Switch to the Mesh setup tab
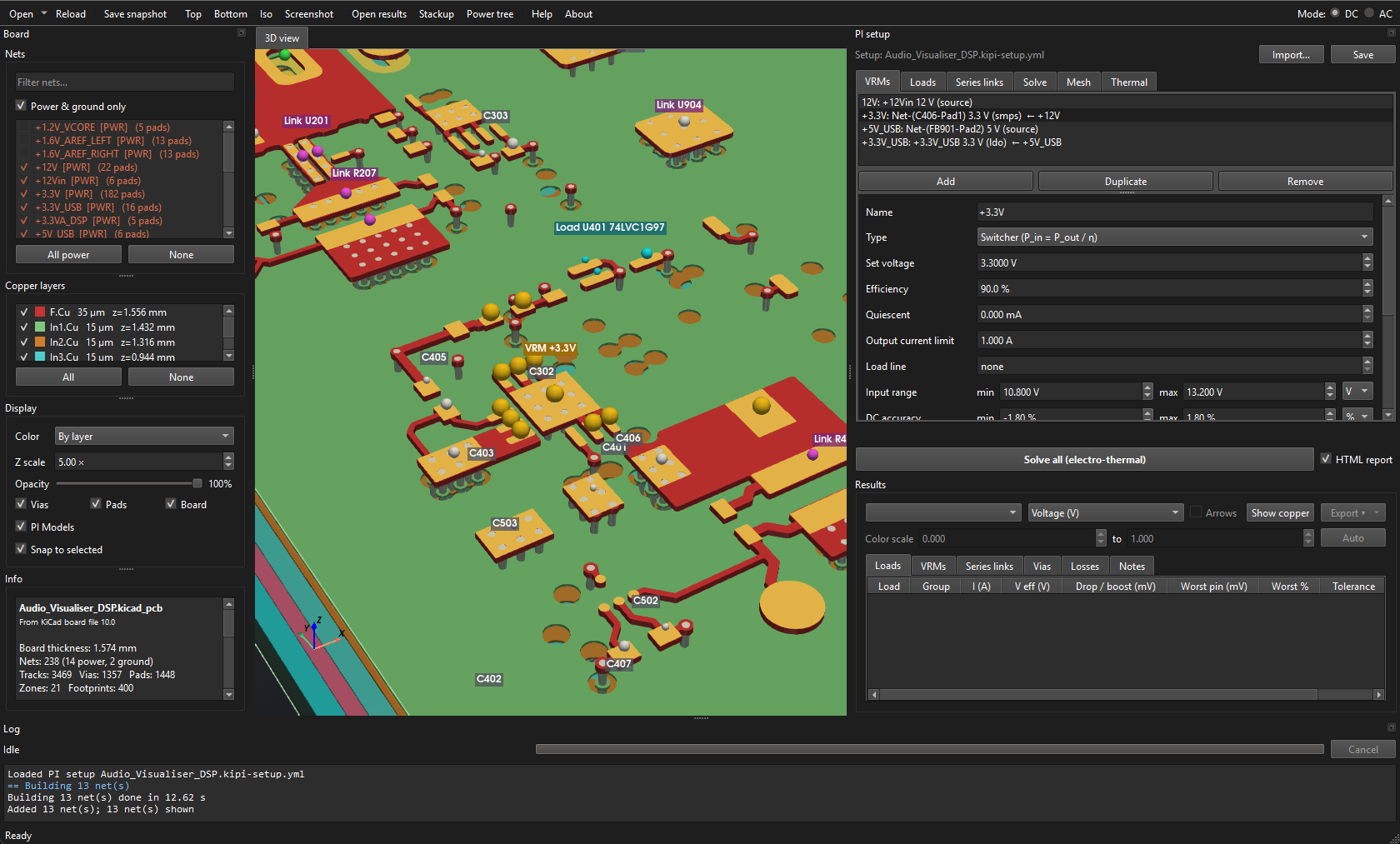 coord(1078,82)
